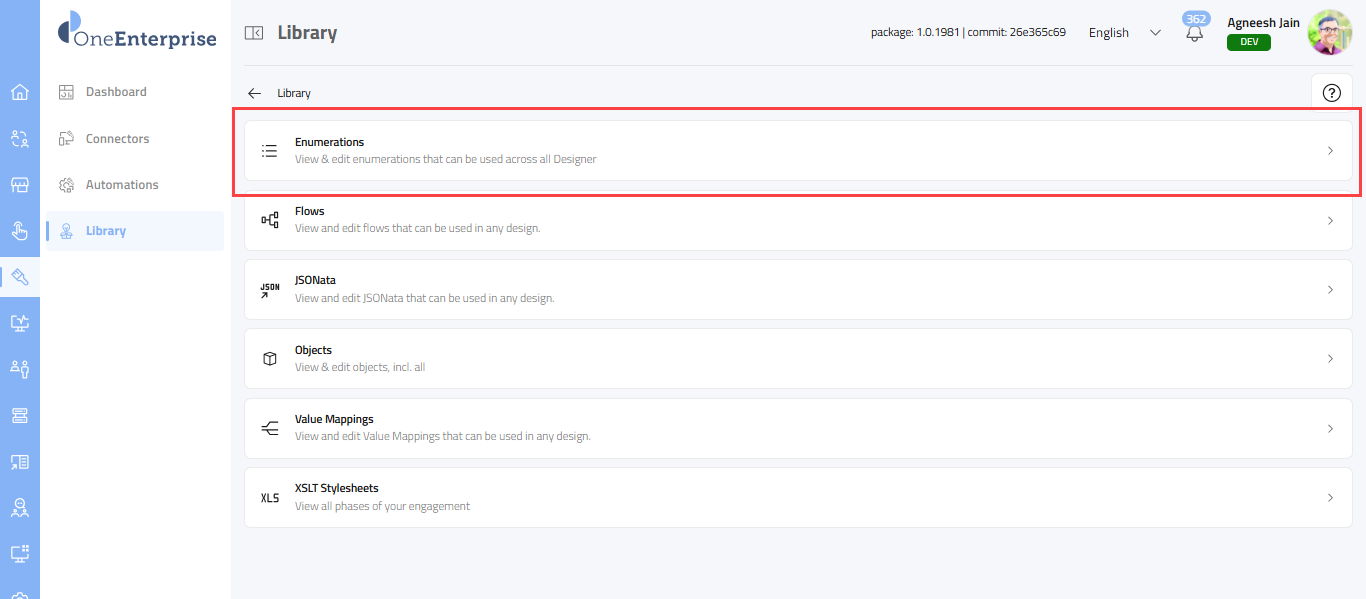
Task: Click the user avatar photo
Action: pyautogui.click(x=1329, y=32)
